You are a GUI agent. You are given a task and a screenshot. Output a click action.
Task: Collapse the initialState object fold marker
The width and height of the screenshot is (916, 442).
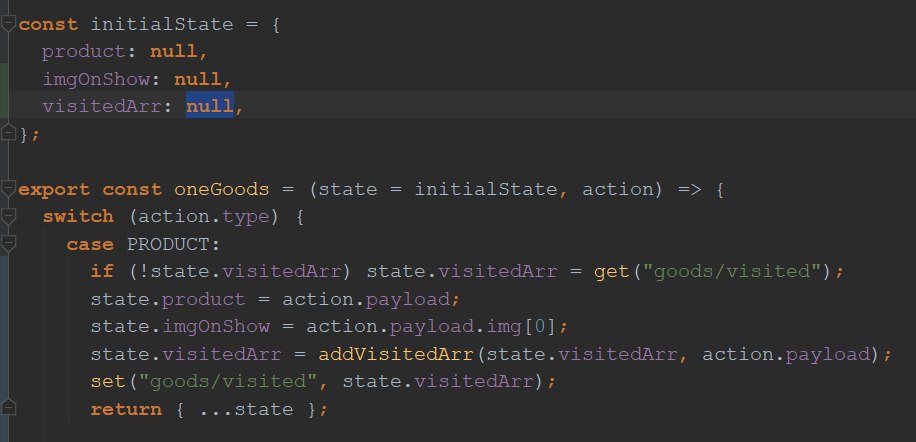(8, 24)
